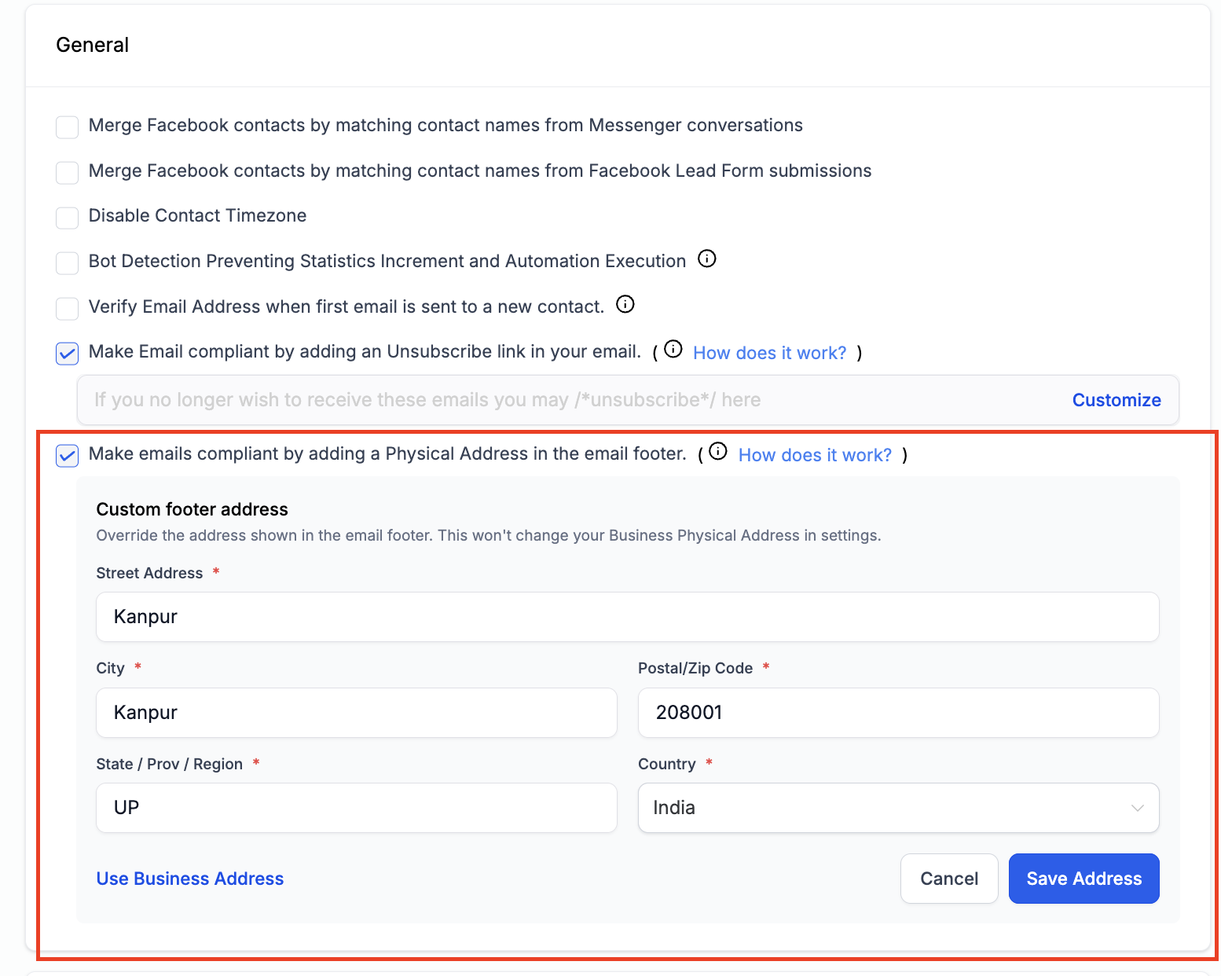Click the unsubscribe message text box
Image resolution: width=1232 pixels, height=976 pixels.
[x=628, y=400]
